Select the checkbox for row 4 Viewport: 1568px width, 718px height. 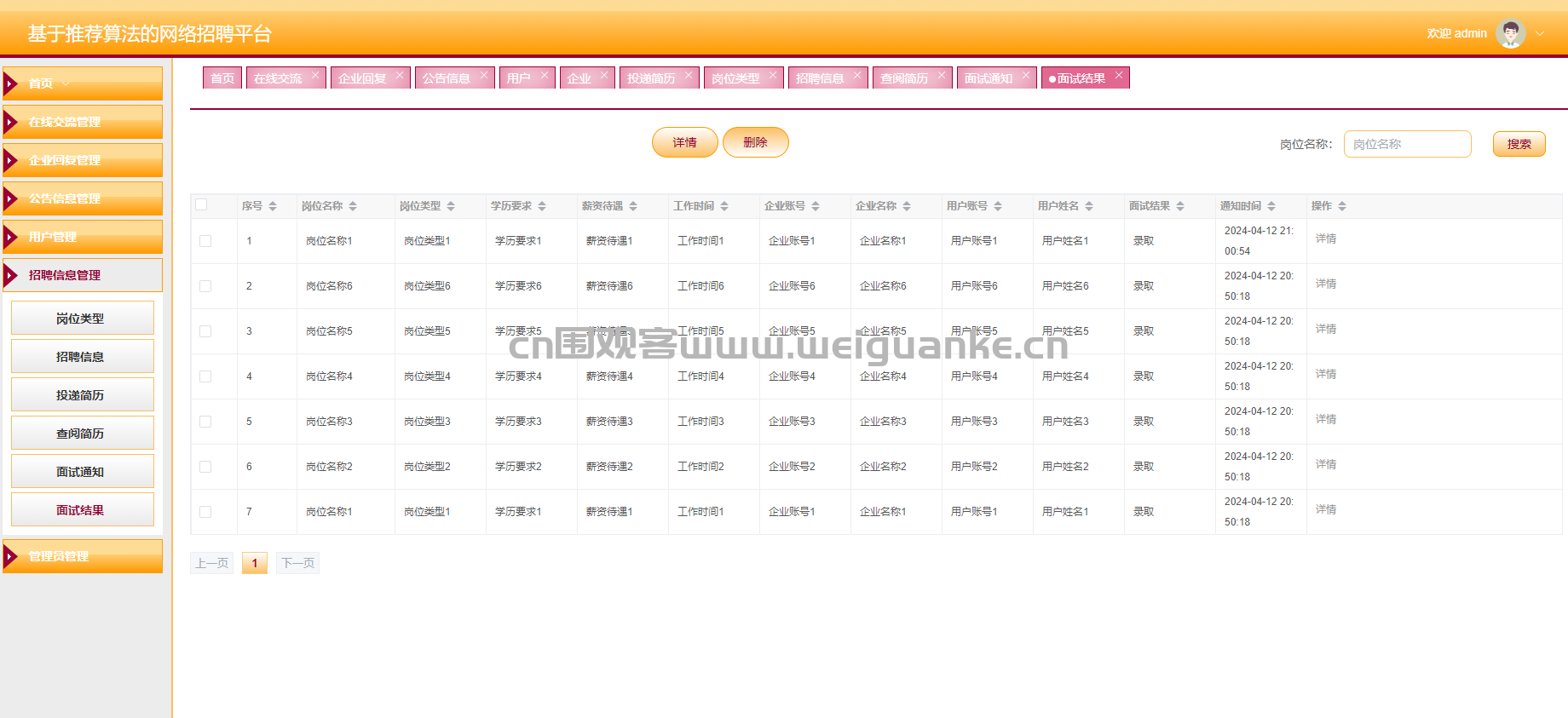tap(205, 376)
